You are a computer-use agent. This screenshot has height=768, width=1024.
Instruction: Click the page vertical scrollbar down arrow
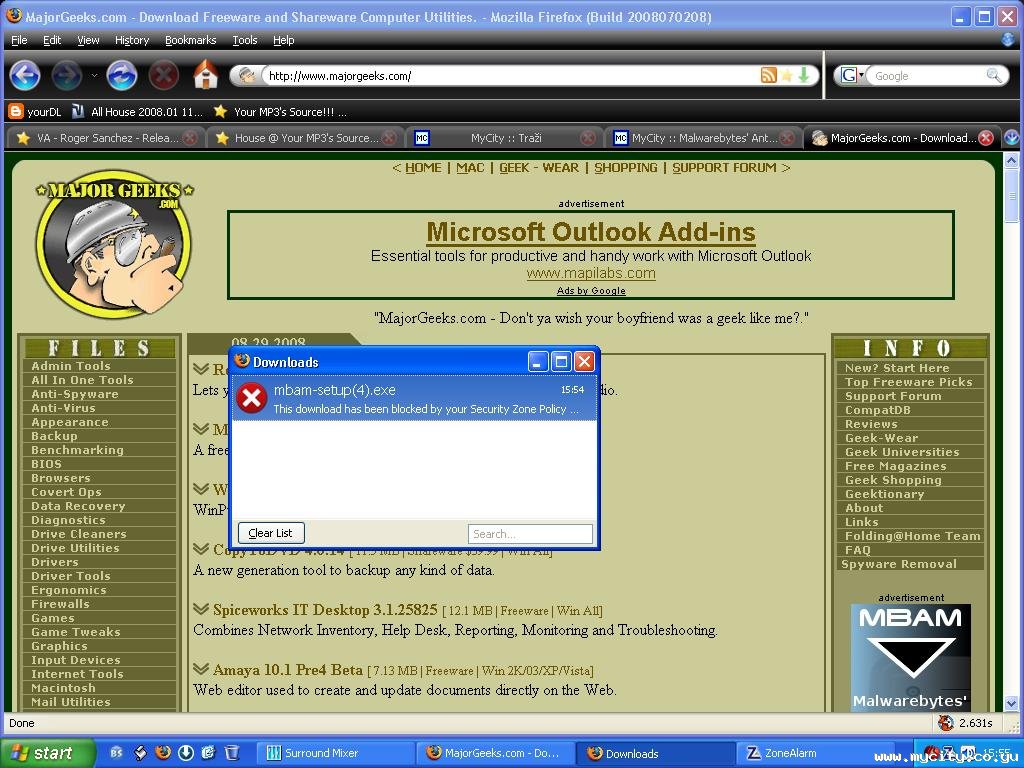(1011, 703)
